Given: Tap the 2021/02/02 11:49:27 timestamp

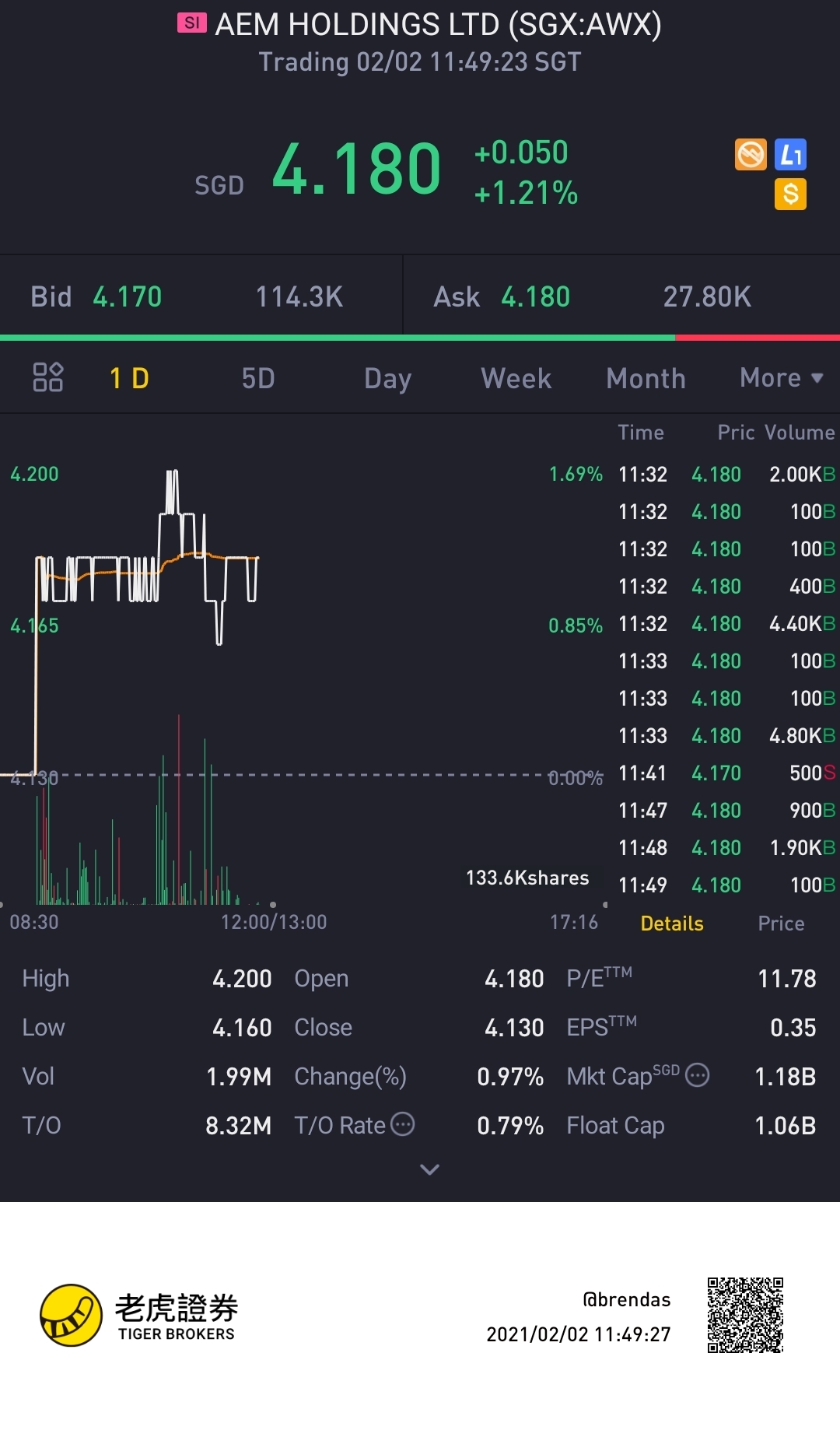Looking at the screenshot, I should 579,1334.
